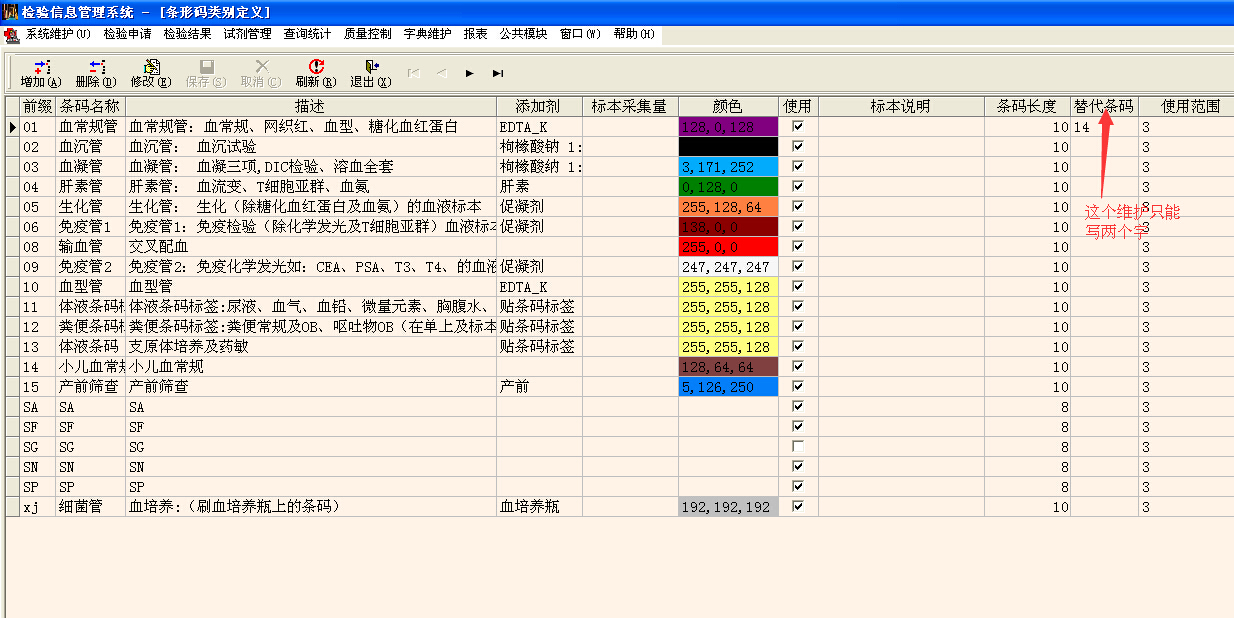
Task: Open the 帮助 menu
Action: pyautogui.click(x=634, y=34)
